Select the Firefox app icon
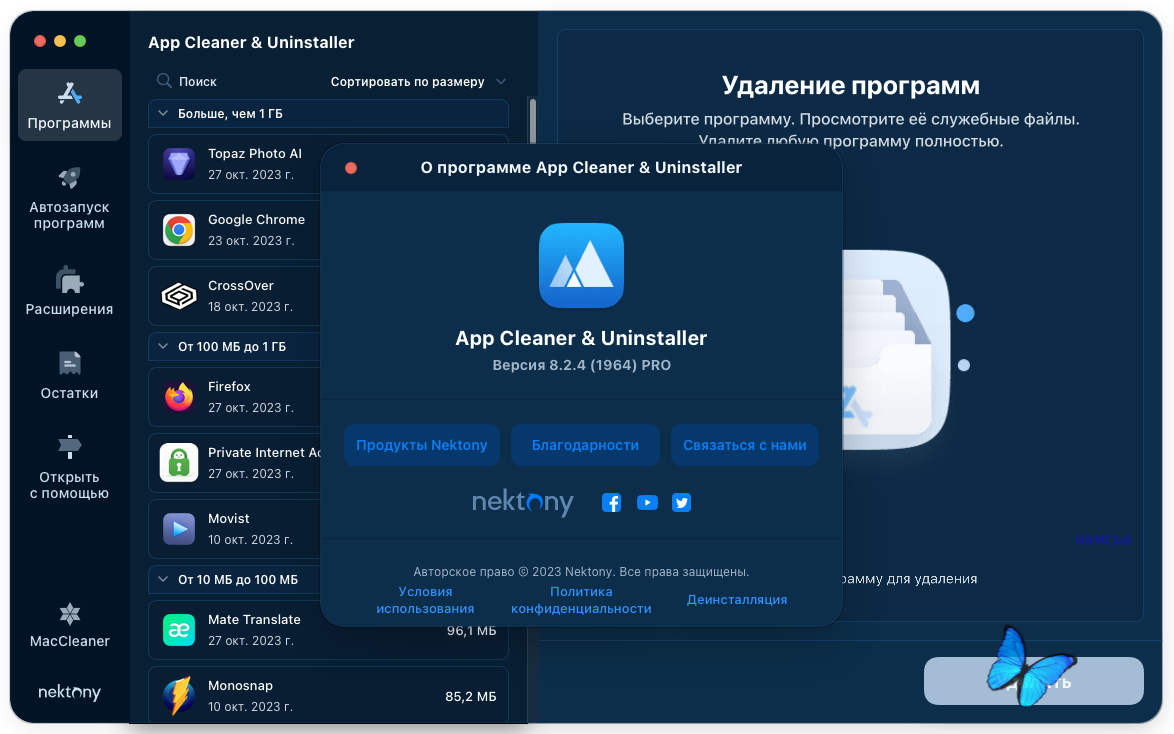1174x734 pixels. [179, 396]
